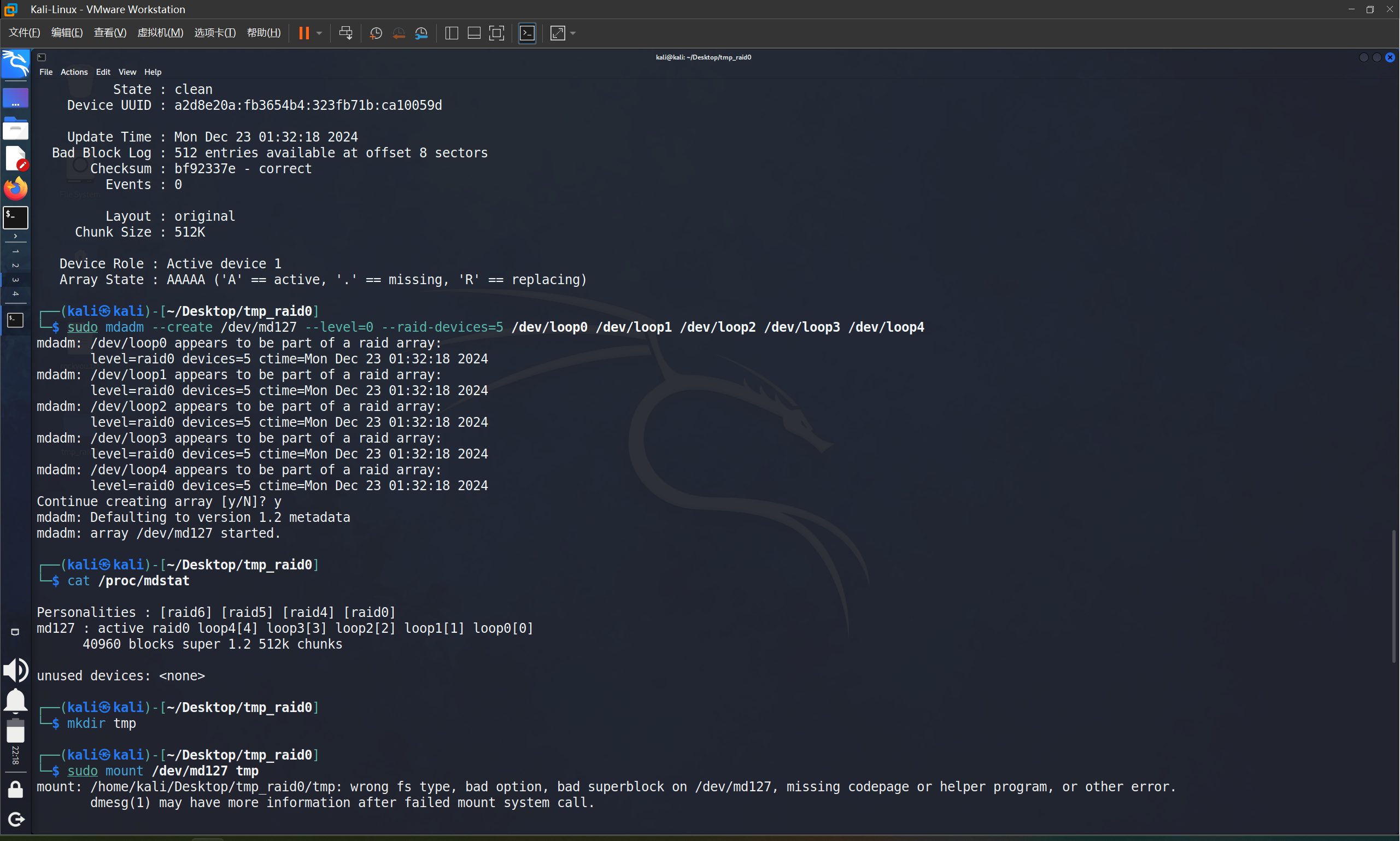Viewport: 1400px width, 841px height.
Task: Click the show desktop panel icon
Action: click(x=15, y=98)
